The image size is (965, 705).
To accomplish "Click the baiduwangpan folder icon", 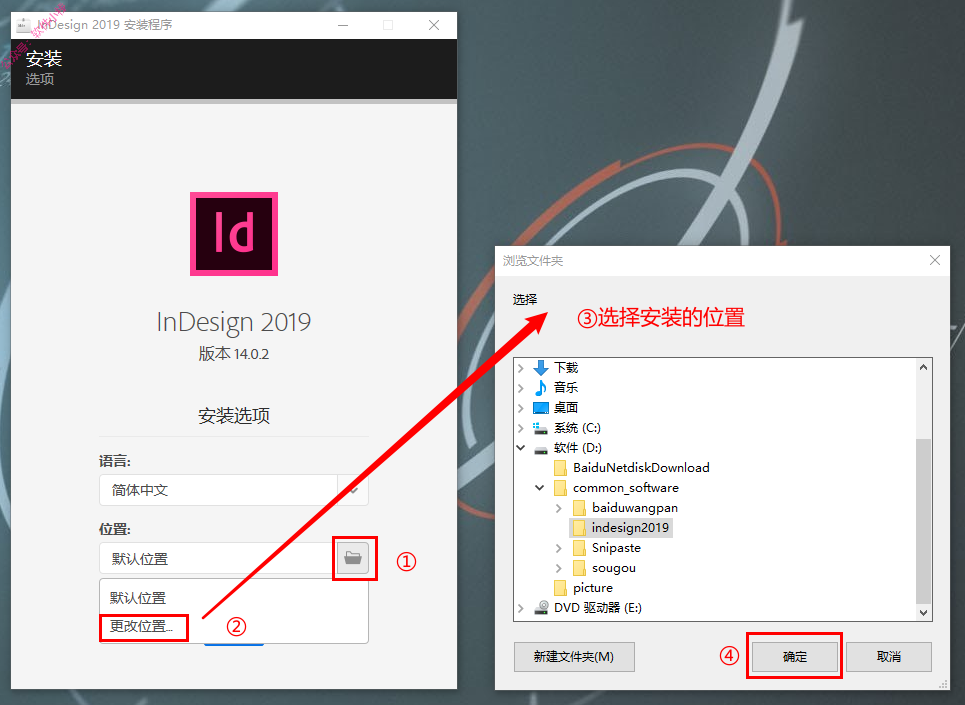I will click(x=579, y=508).
